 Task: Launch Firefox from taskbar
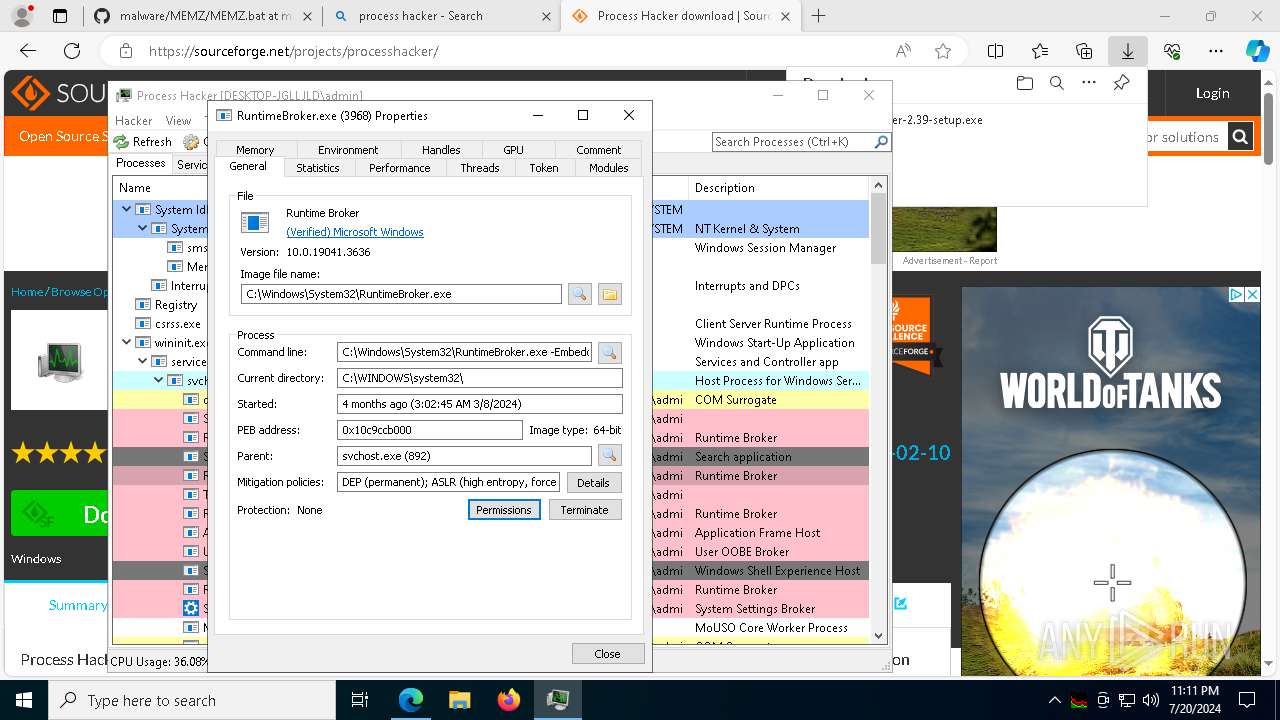click(508, 700)
